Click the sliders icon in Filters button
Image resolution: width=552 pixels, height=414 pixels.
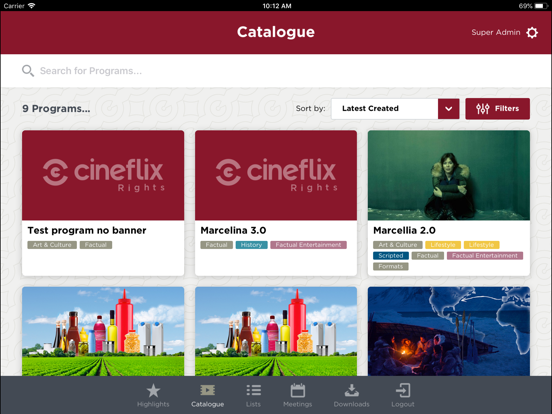pyautogui.click(x=483, y=109)
